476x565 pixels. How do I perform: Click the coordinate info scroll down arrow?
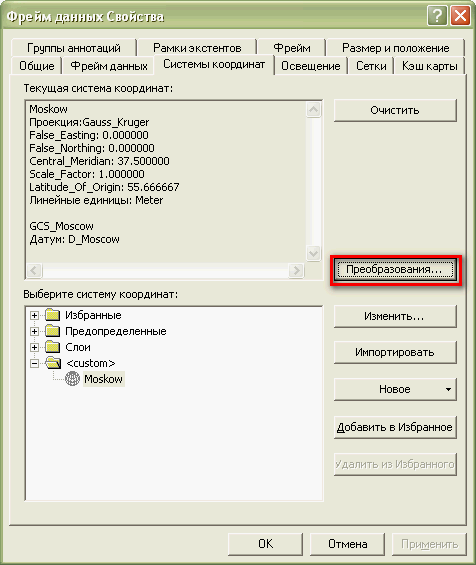tap(313, 253)
